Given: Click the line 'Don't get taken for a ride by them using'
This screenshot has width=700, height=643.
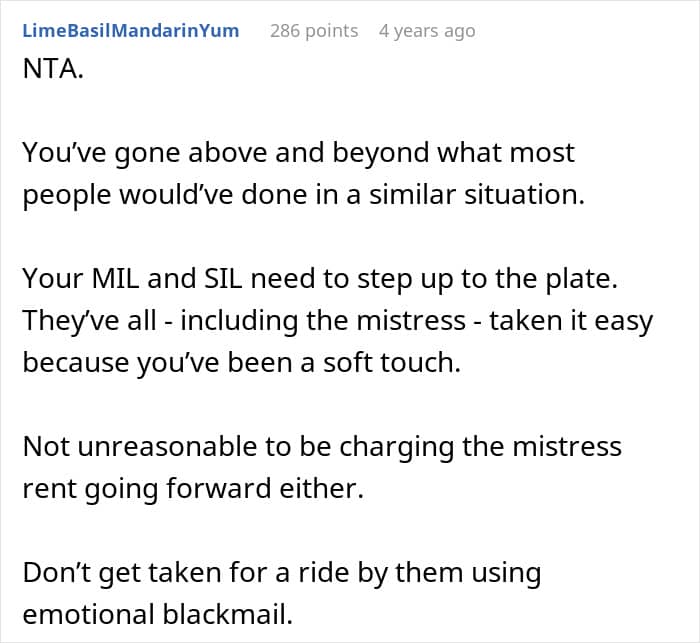Looking at the screenshot, I should pos(282,573).
